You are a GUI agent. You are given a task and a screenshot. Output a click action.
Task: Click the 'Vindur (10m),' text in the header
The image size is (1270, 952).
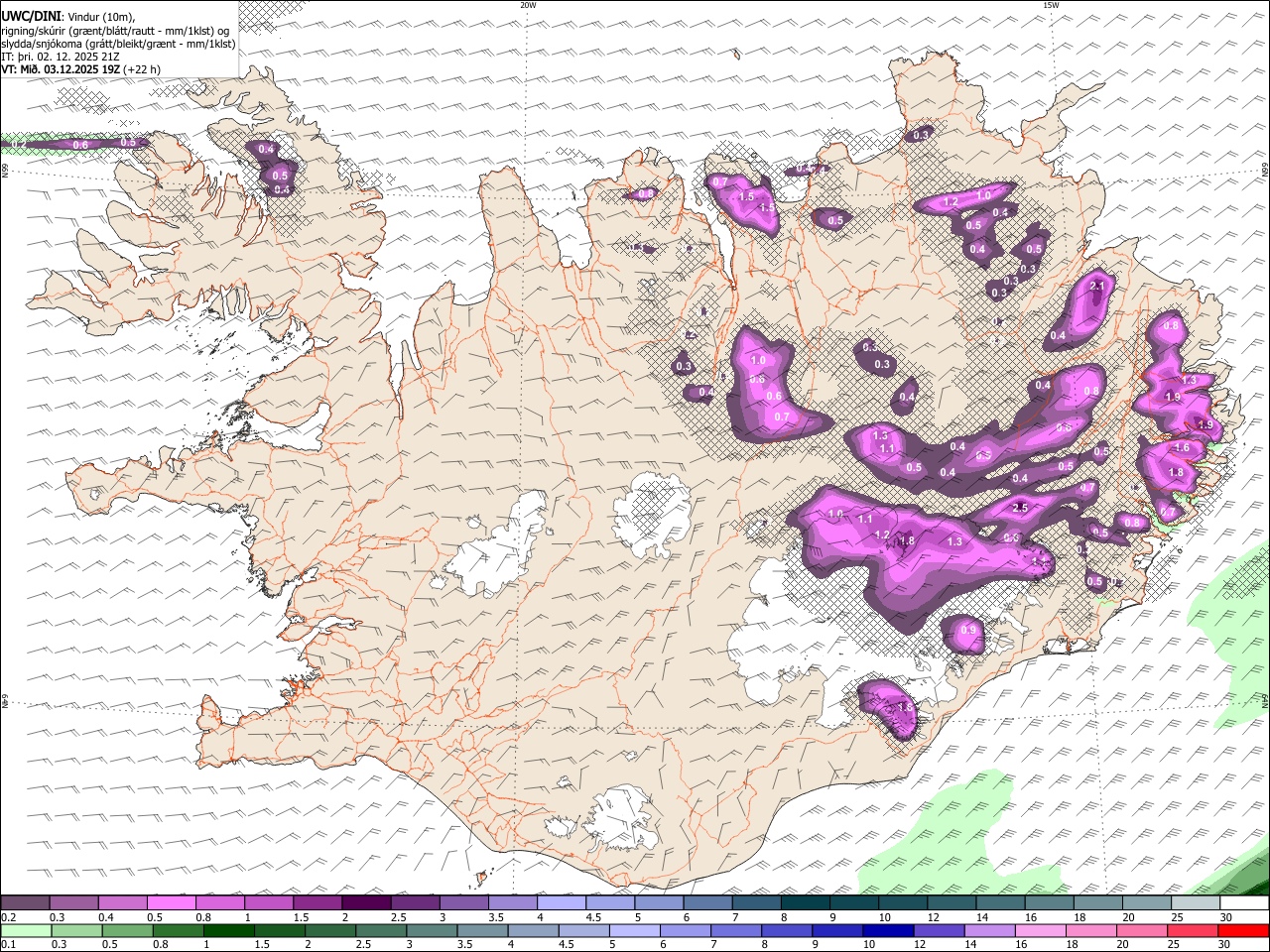100,16
